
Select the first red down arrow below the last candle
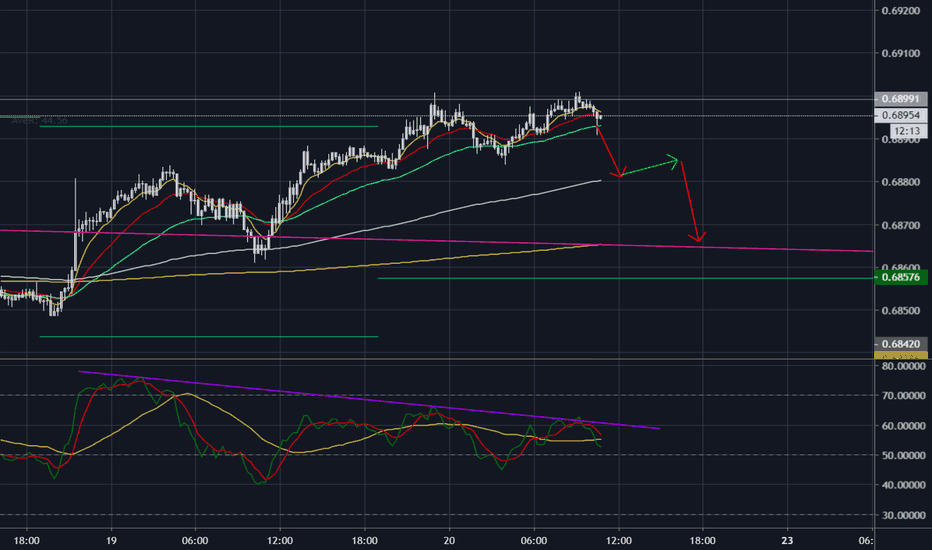[610, 152]
